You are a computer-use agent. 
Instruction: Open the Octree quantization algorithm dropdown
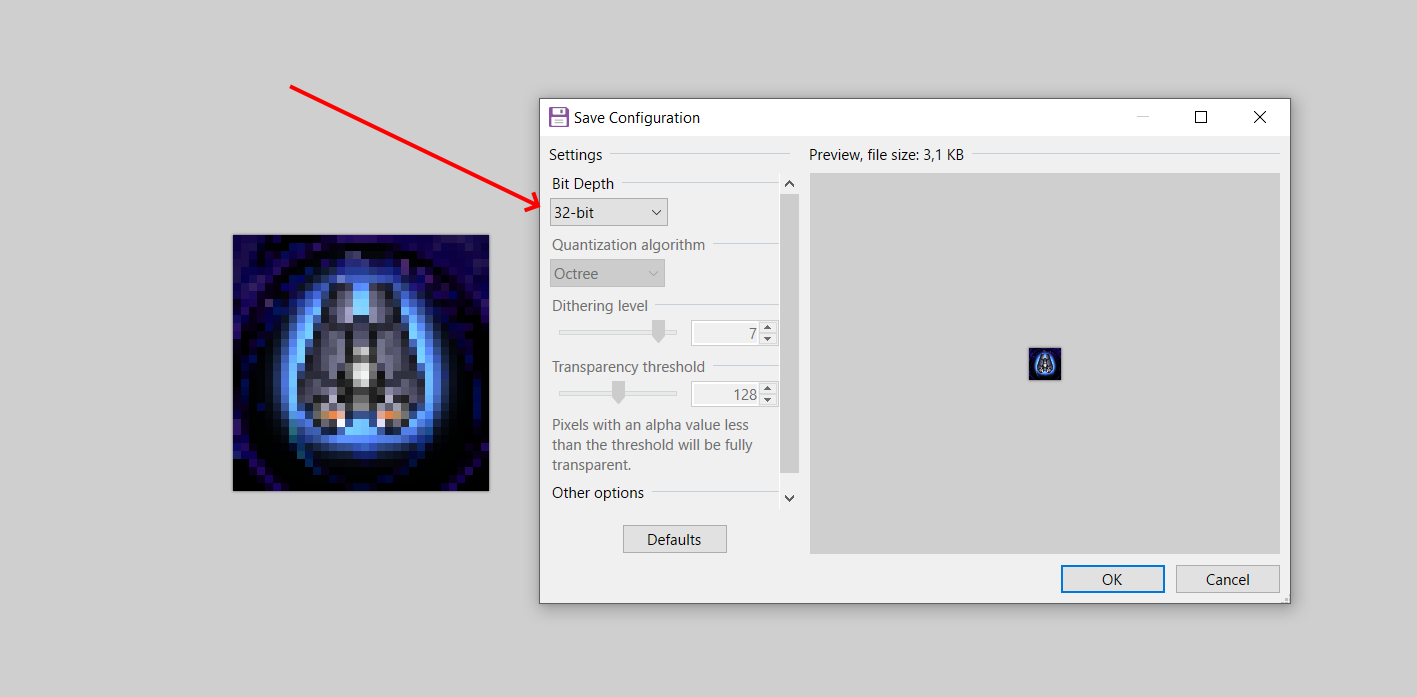tap(607, 273)
